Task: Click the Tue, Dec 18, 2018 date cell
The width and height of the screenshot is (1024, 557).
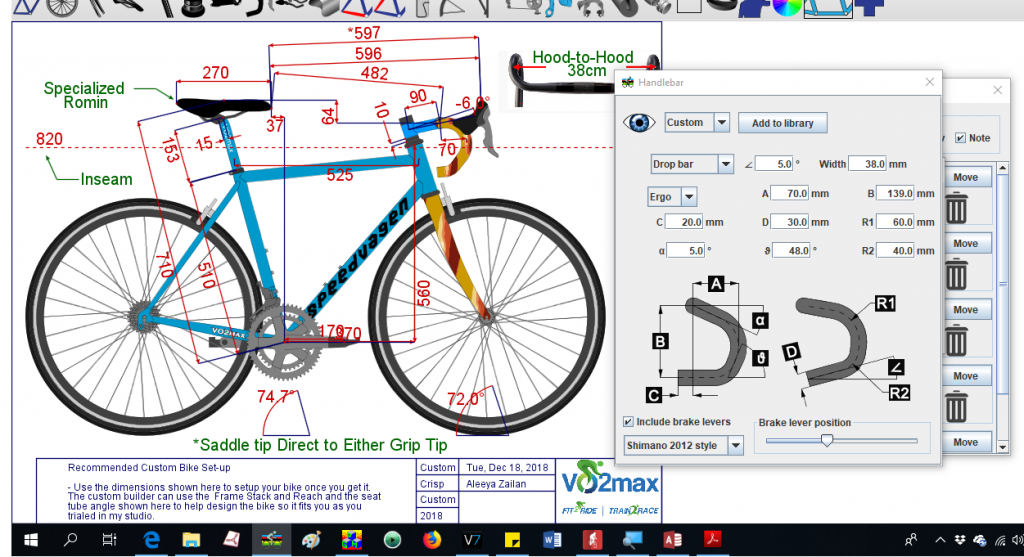Action: [x=507, y=468]
